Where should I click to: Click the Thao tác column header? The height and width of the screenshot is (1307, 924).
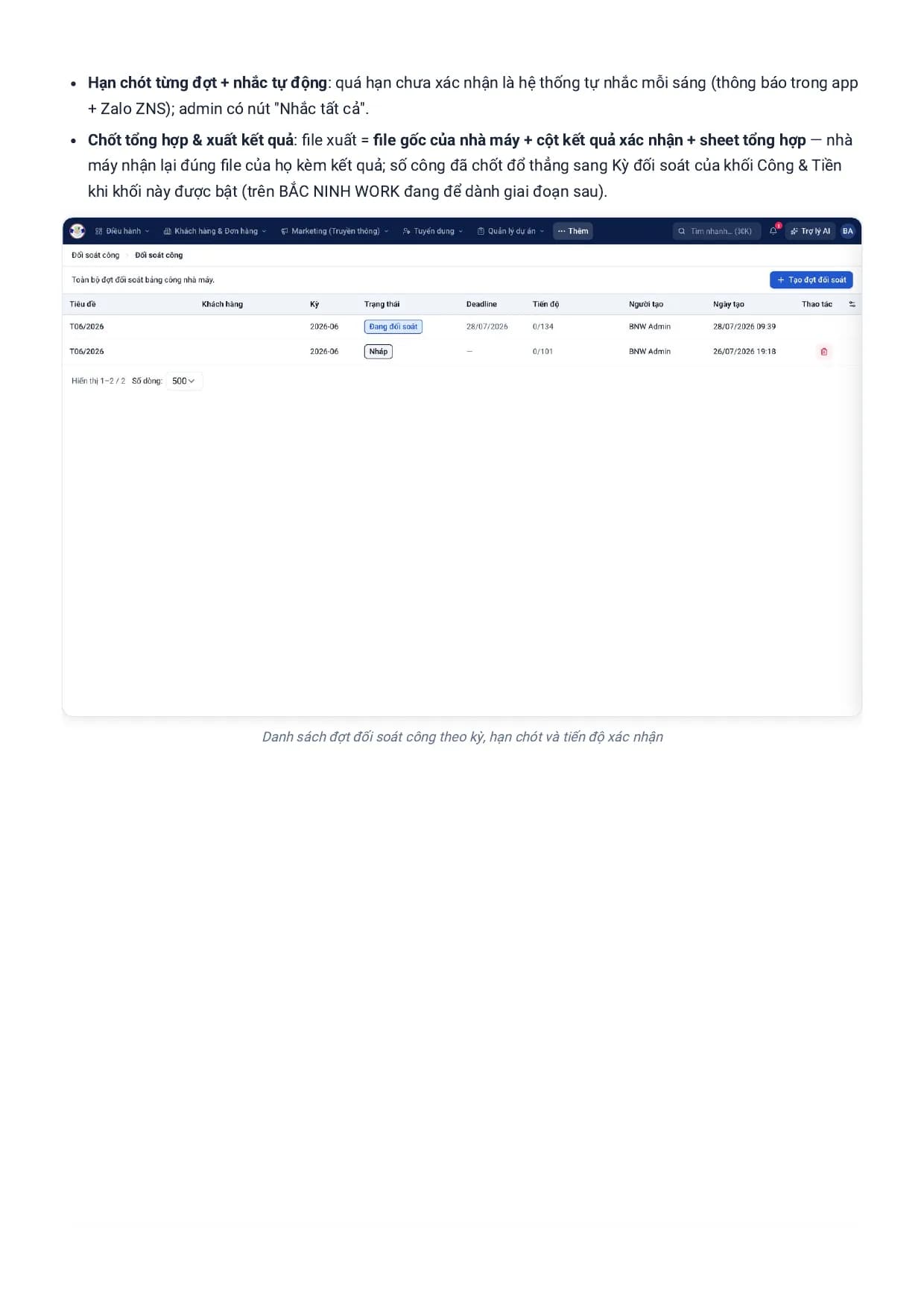click(x=817, y=304)
